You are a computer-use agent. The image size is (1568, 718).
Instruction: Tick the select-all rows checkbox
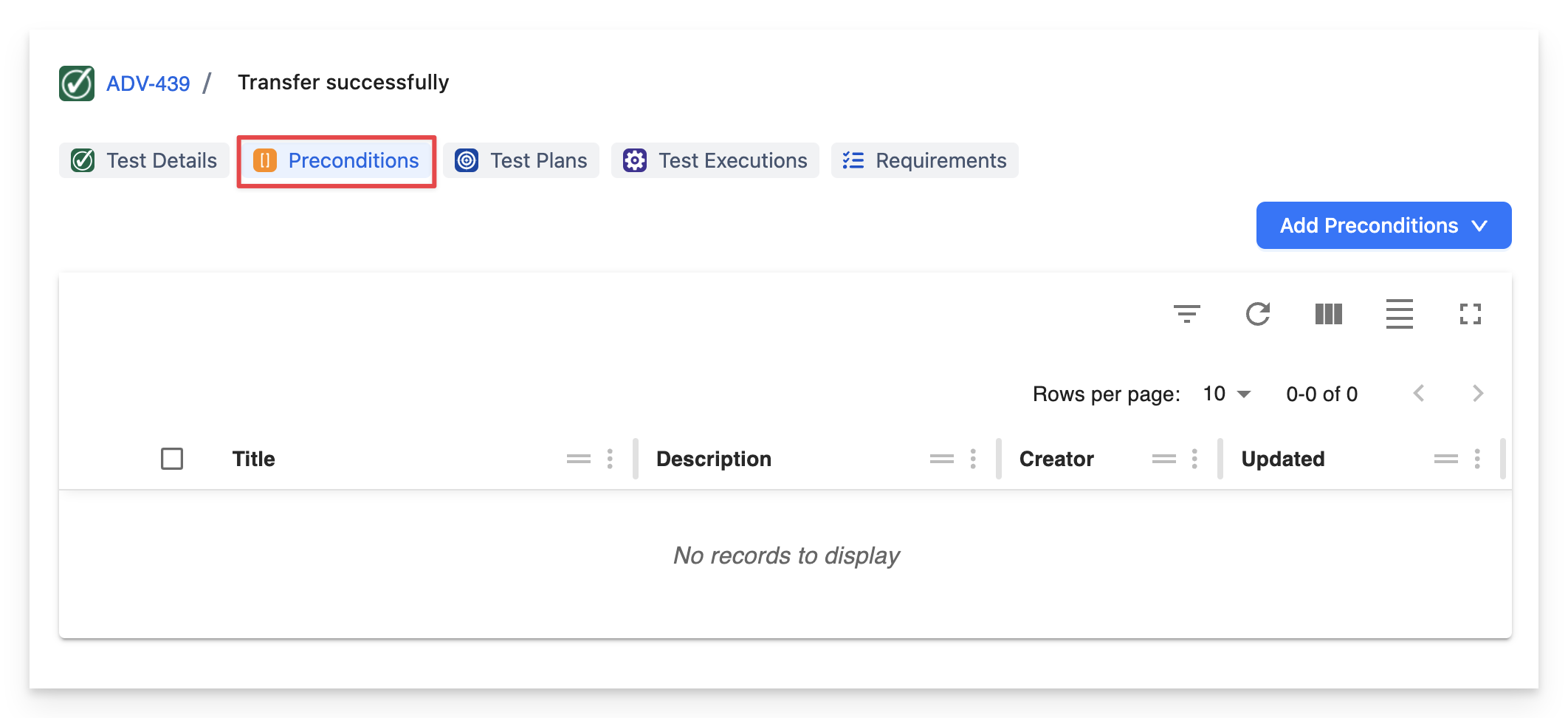point(172,459)
